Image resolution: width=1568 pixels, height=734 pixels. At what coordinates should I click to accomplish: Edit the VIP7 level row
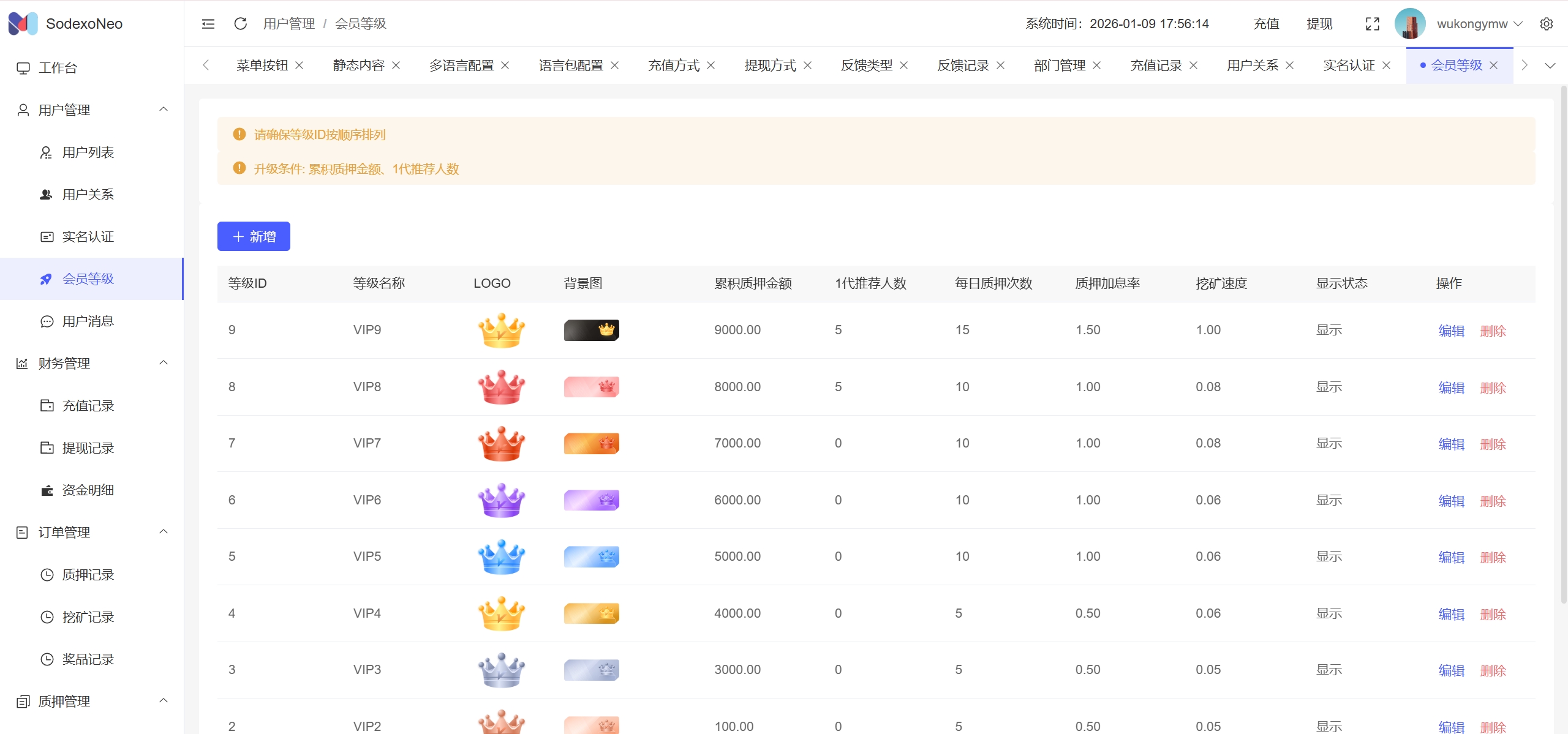tap(1451, 444)
